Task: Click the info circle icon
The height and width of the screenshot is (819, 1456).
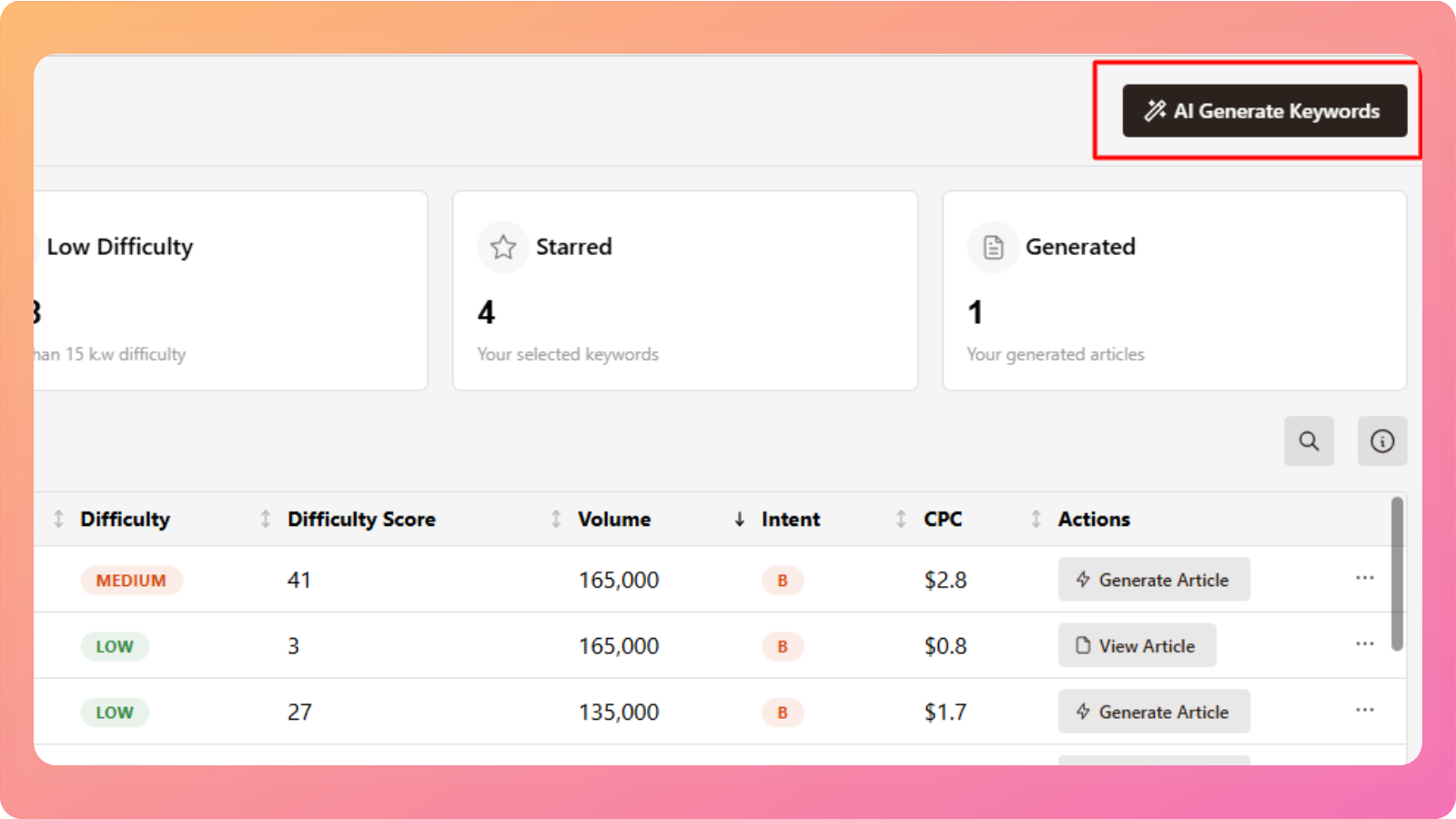Action: [x=1381, y=441]
